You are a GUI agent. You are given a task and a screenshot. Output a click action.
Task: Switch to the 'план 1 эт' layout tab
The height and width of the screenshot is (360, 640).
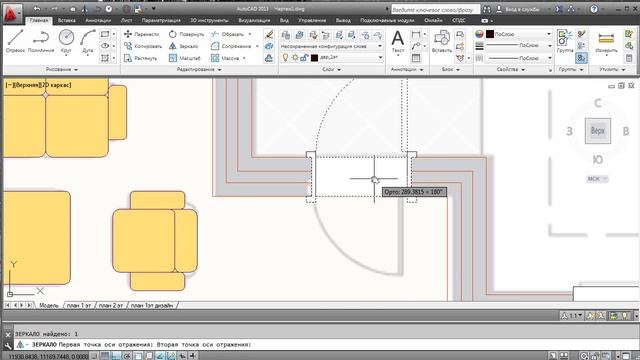click(x=80, y=305)
